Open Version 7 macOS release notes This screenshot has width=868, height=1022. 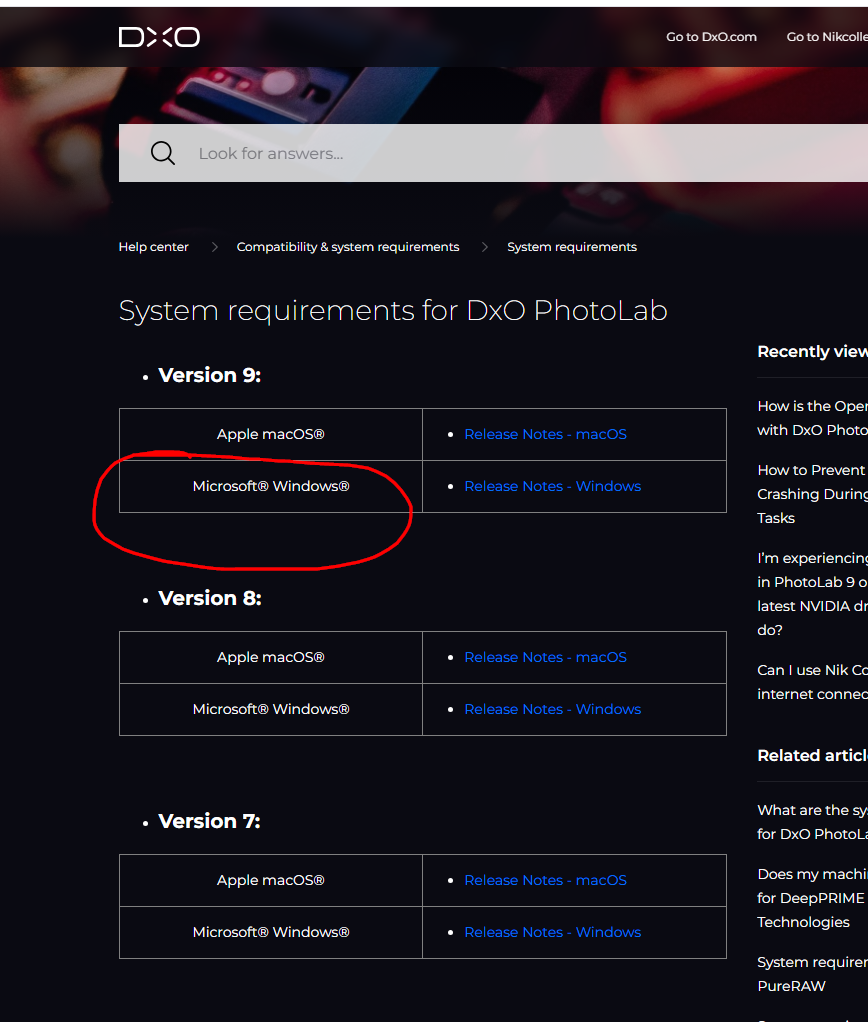pos(545,880)
